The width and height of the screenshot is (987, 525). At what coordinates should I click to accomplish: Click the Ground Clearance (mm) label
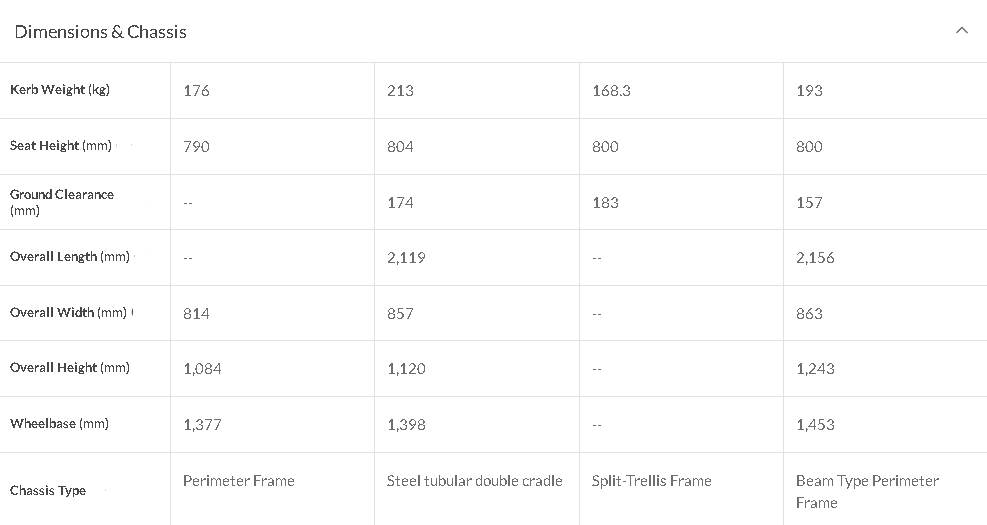click(x=62, y=202)
